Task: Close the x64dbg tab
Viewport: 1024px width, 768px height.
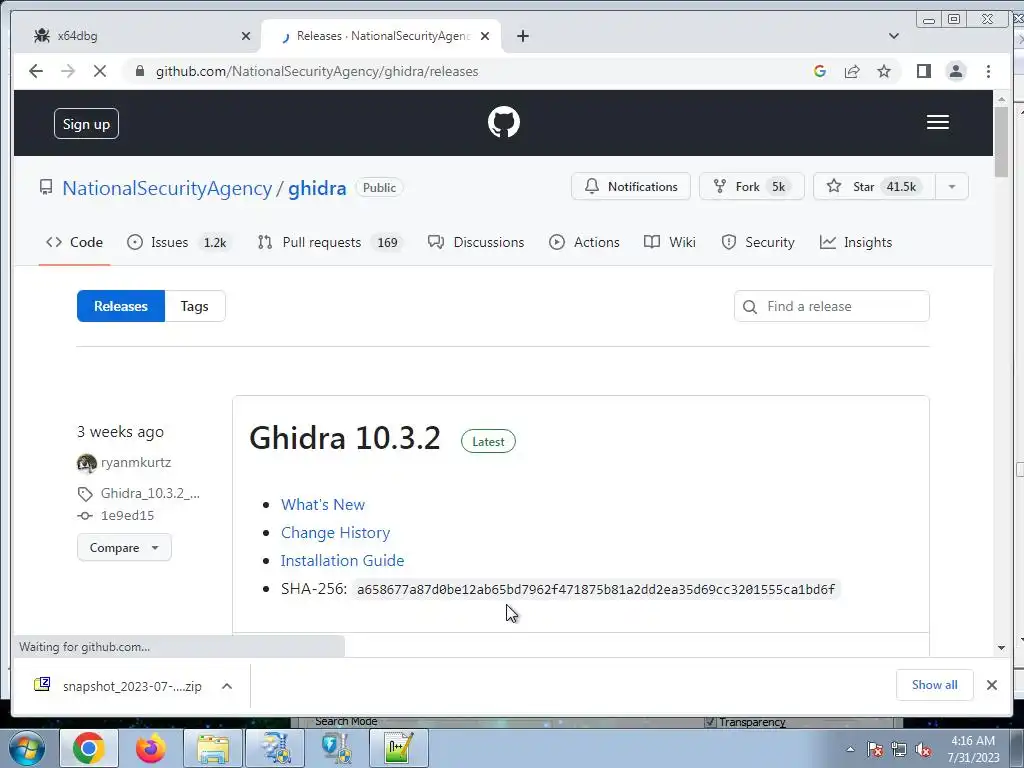Action: pos(246,36)
